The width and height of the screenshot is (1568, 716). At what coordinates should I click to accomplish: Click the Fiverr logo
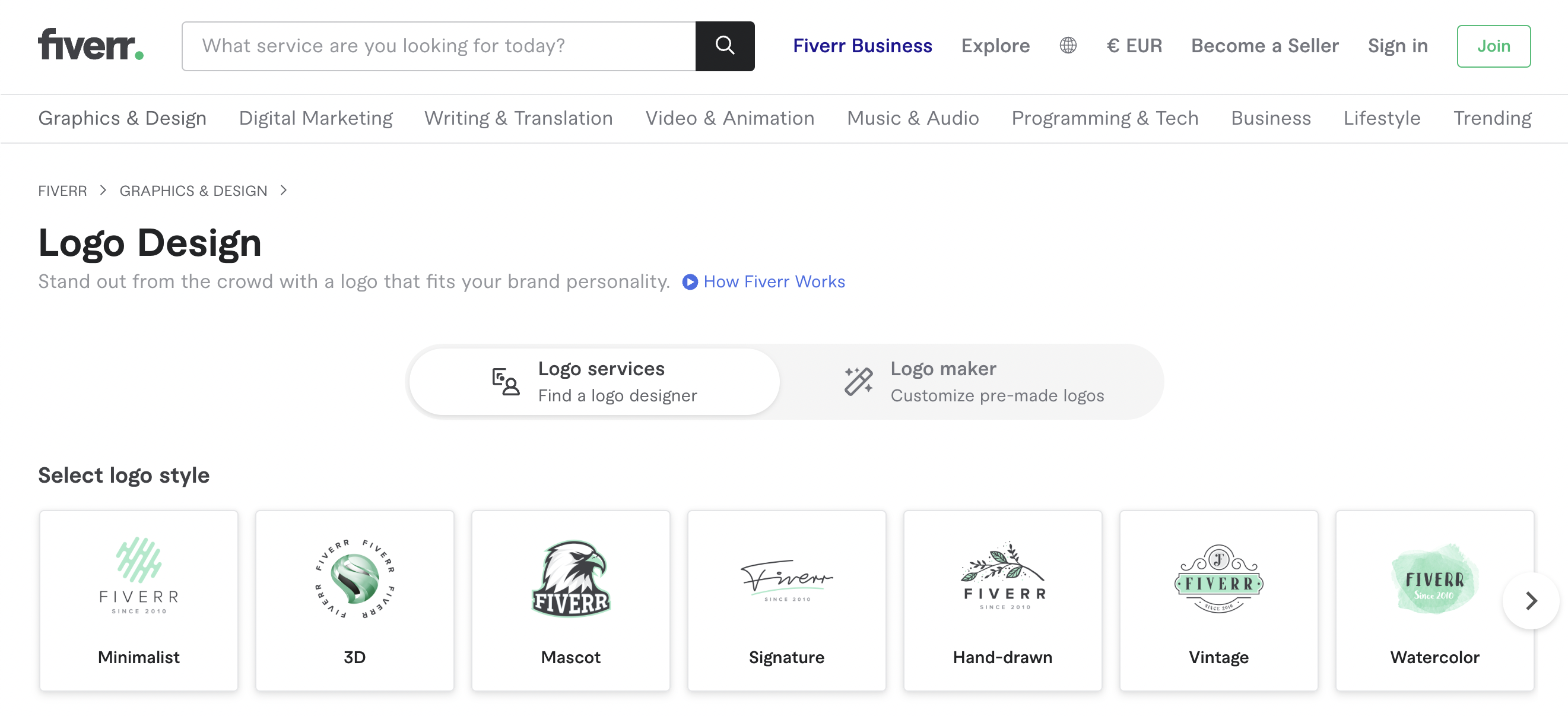tap(91, 45)
